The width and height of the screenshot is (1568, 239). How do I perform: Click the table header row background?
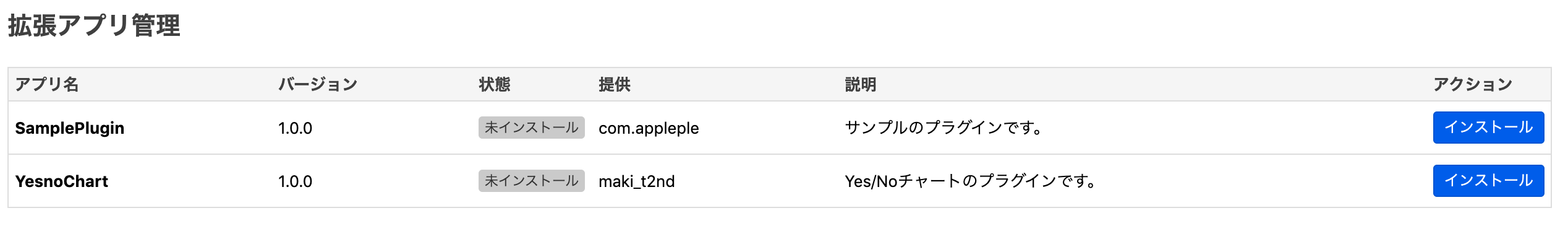(779, 84)
